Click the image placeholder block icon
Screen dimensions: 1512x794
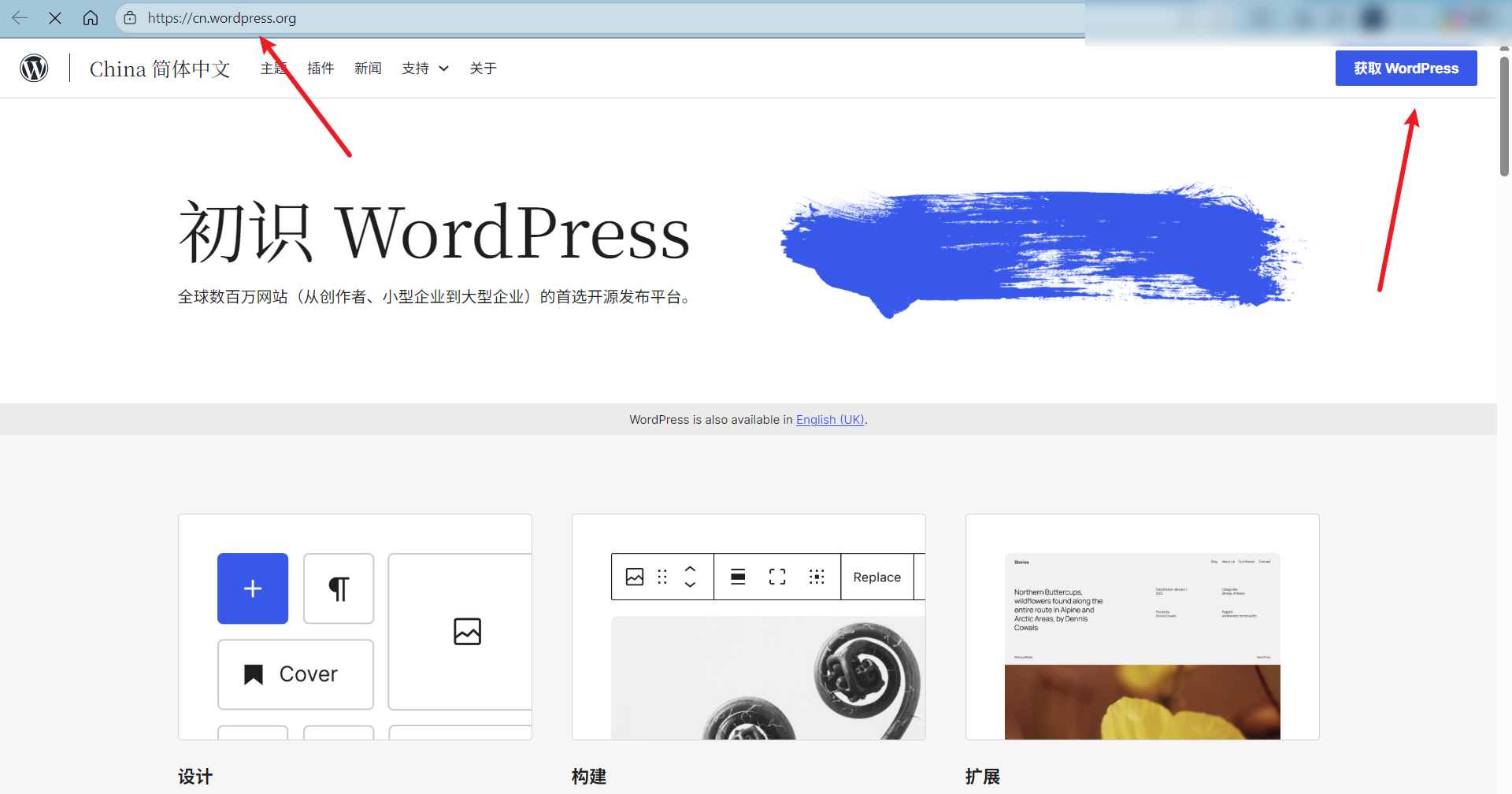467,631
